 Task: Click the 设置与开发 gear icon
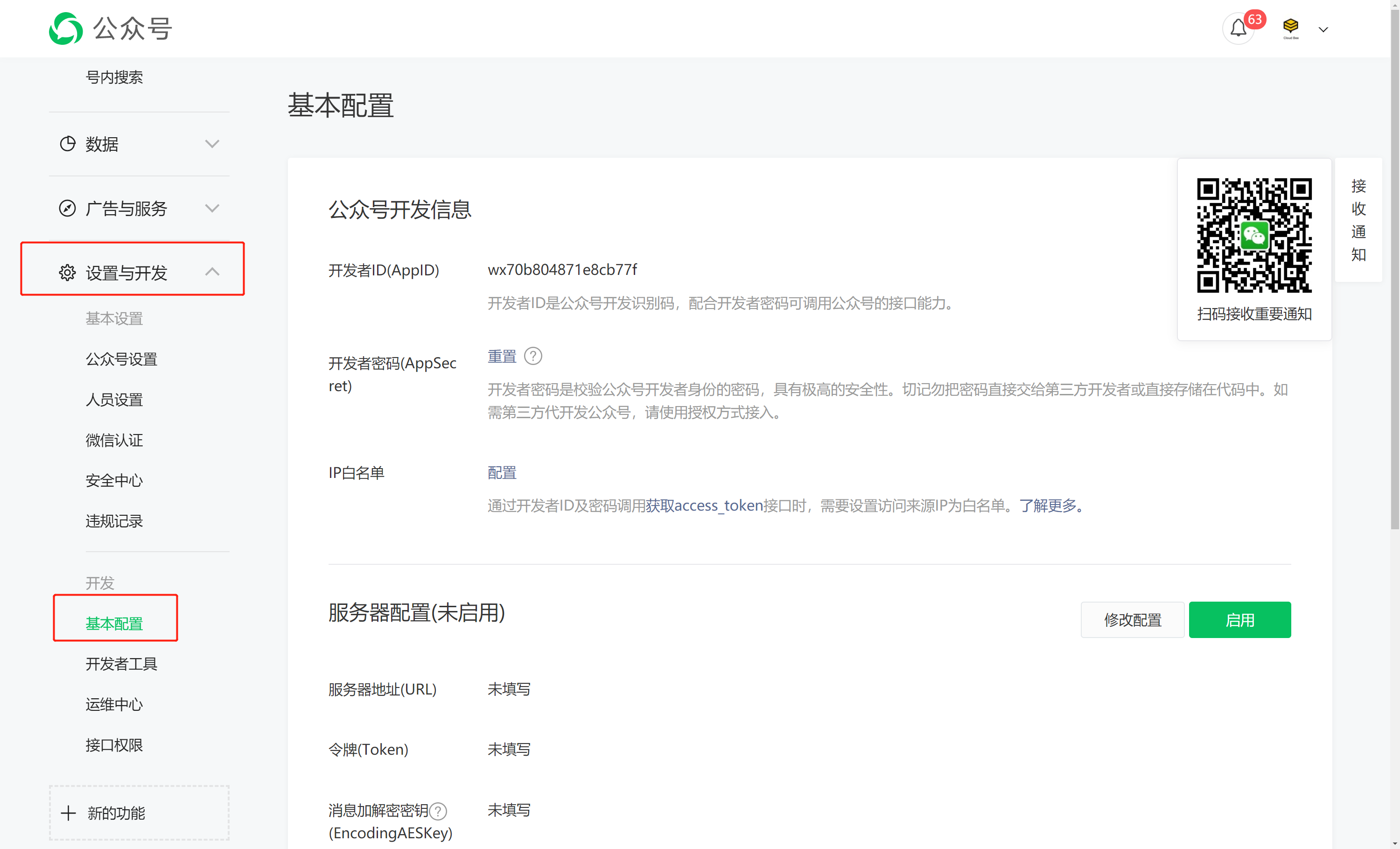68,273
